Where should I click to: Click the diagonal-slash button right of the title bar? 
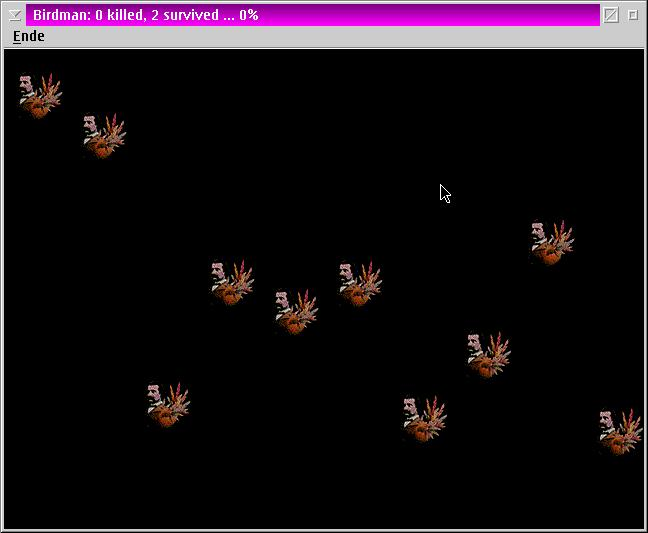[x=611, y=15]
